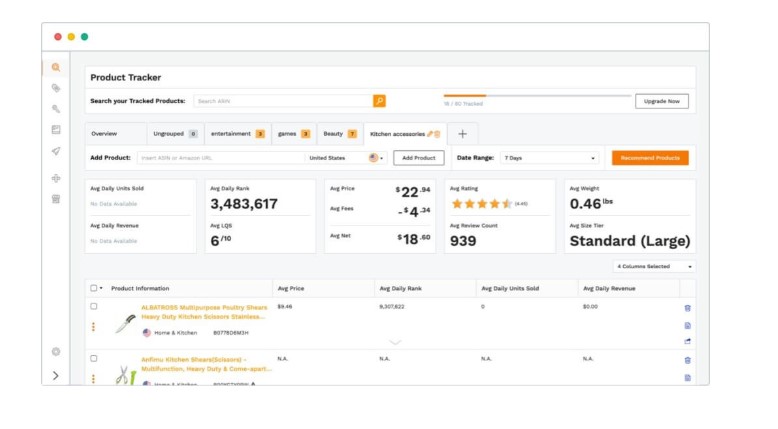Switch to the entertainment tab
The width and height of the screenshot is (778, 429).
pyautogui.click(x=238, y=134)
